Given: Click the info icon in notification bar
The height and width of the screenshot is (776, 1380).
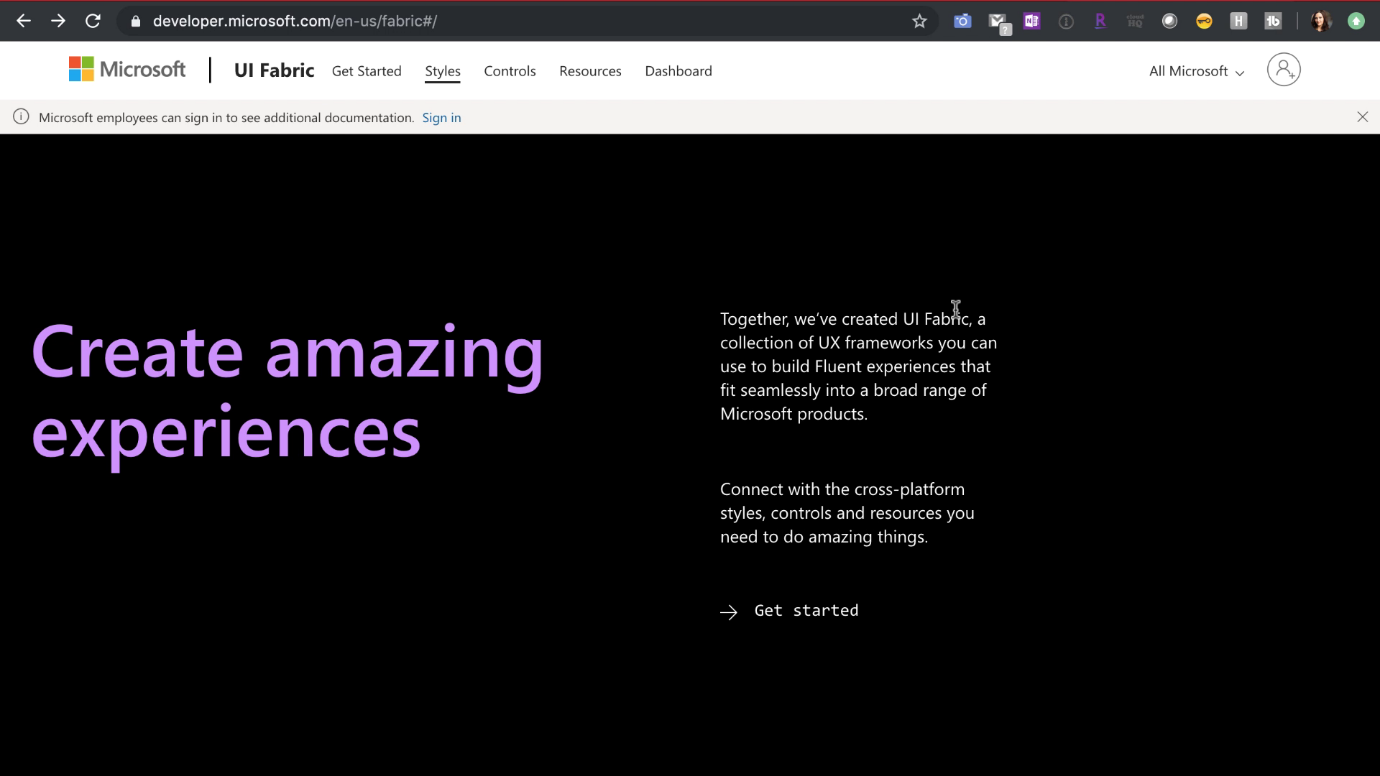Looking at the screenshot, I should tap(21, 117).
